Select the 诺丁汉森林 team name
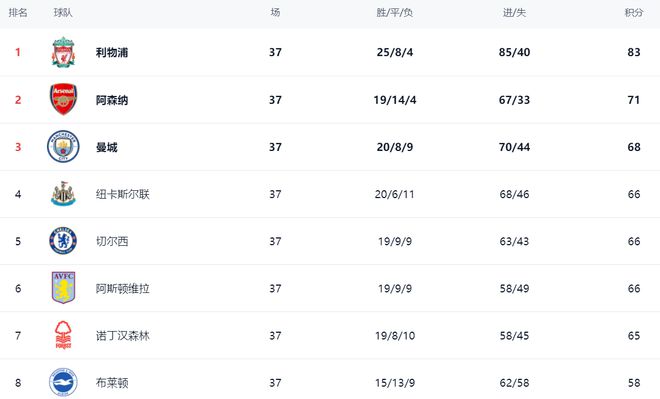The width and height of the screenshot is (660, 399). tap(122, 336)
